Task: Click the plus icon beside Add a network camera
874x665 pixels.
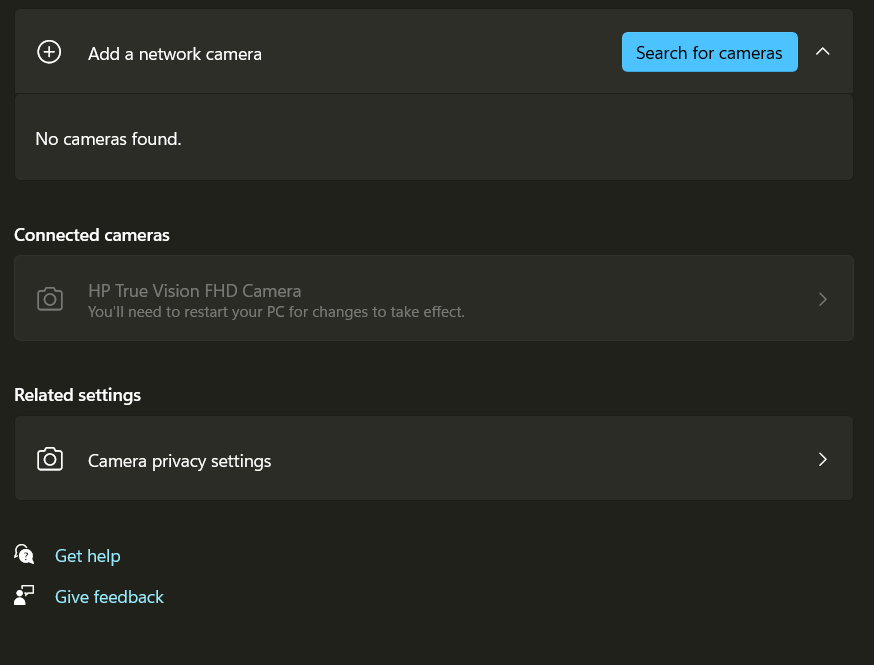Action: point(49,51)
